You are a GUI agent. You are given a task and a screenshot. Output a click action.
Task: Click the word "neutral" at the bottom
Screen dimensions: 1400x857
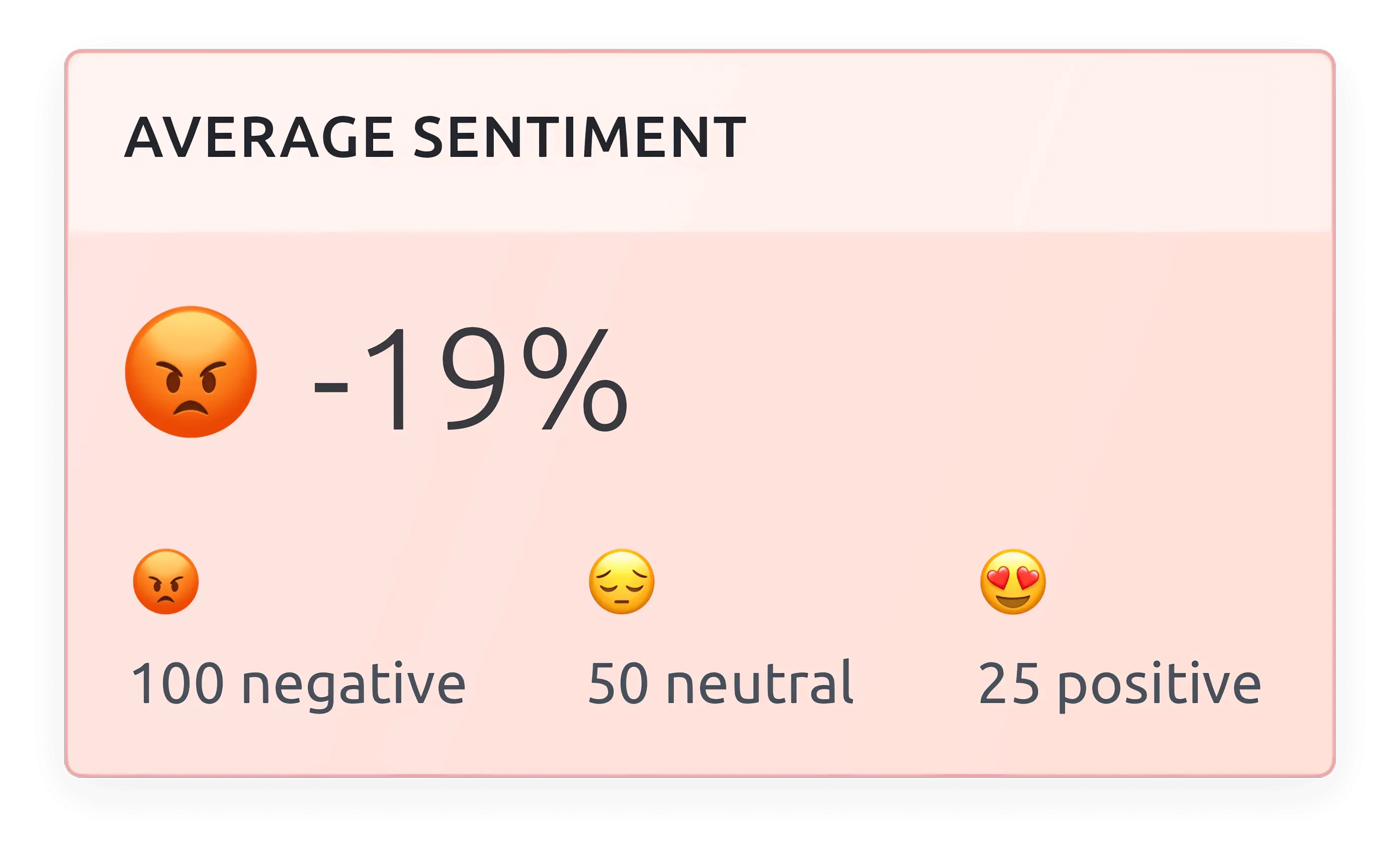tap(760, 682)
